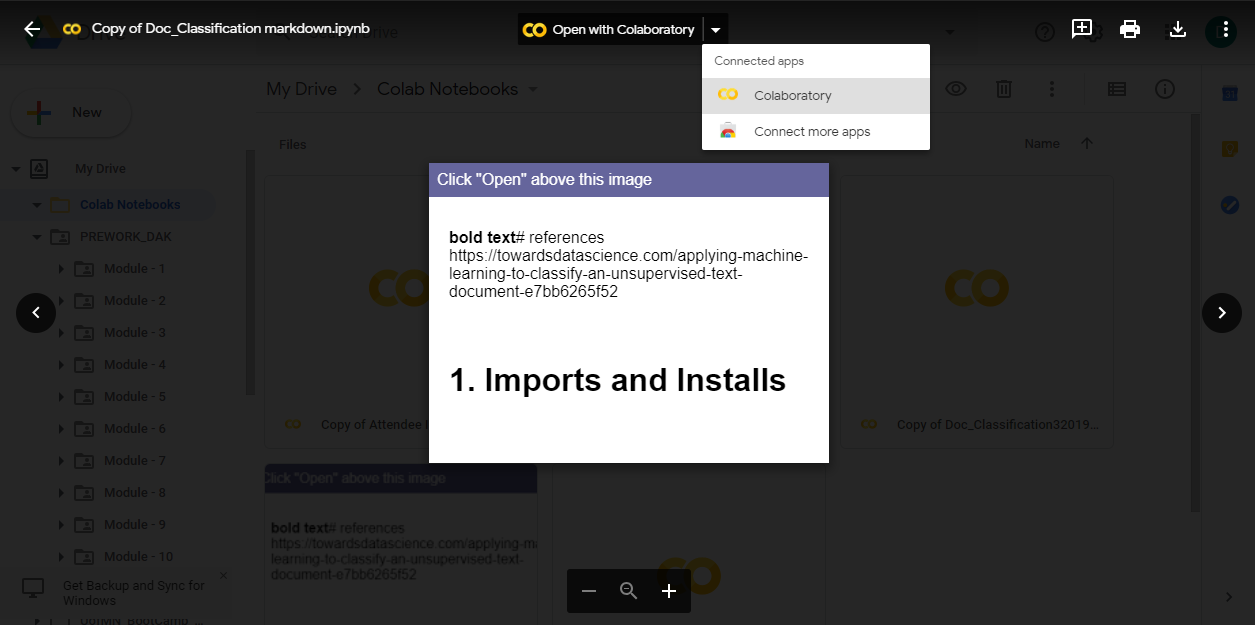Expand the Module - 1 folder

coord(61,269)
